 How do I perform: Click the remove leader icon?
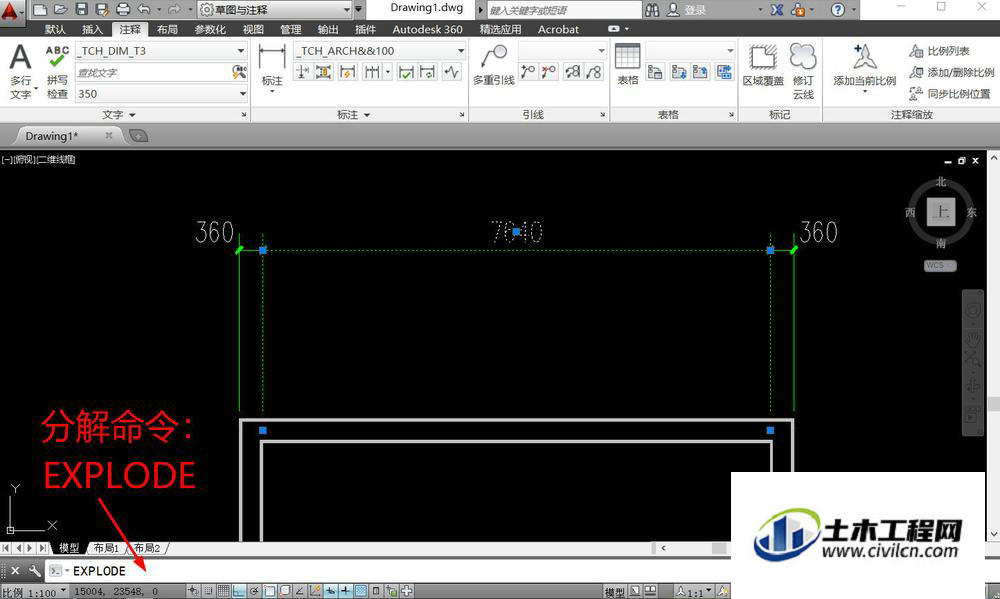tap(548, 72)
